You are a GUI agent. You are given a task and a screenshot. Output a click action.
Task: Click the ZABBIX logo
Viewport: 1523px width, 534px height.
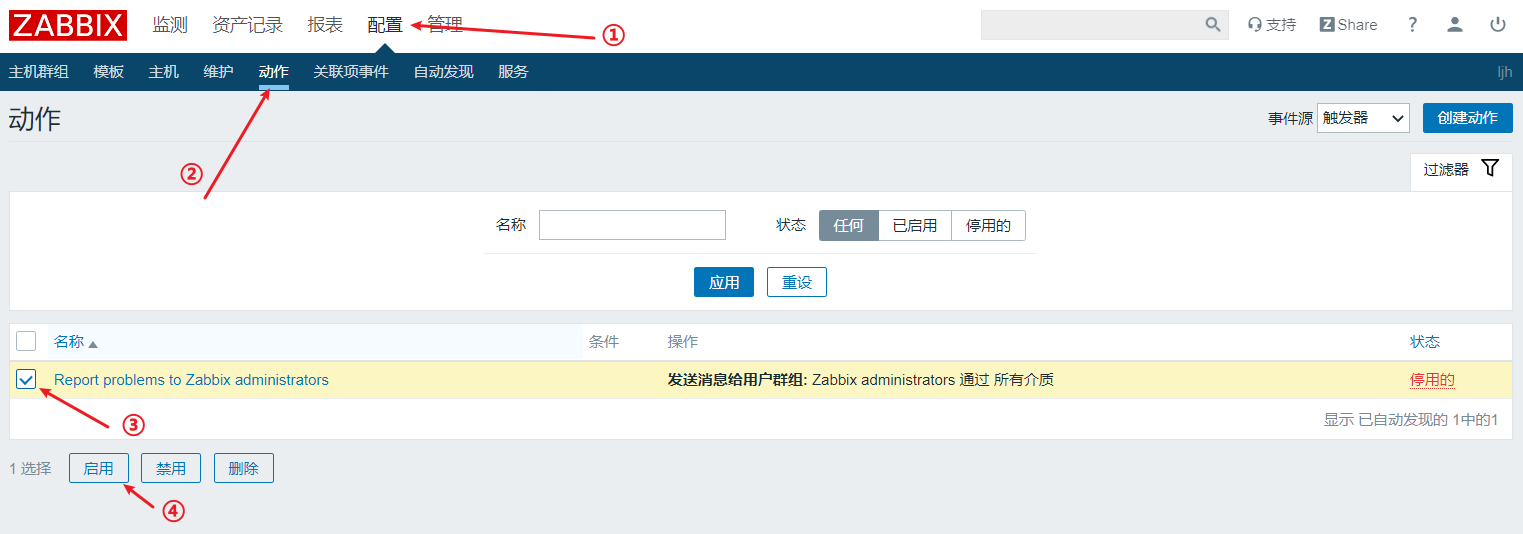[68, 25]
